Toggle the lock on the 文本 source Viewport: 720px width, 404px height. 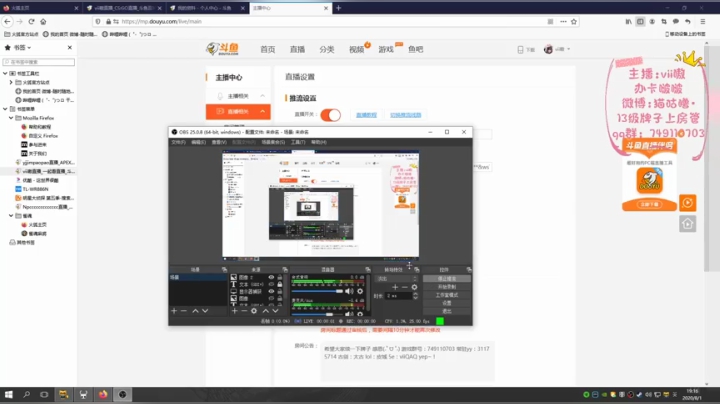pos(280,284)
